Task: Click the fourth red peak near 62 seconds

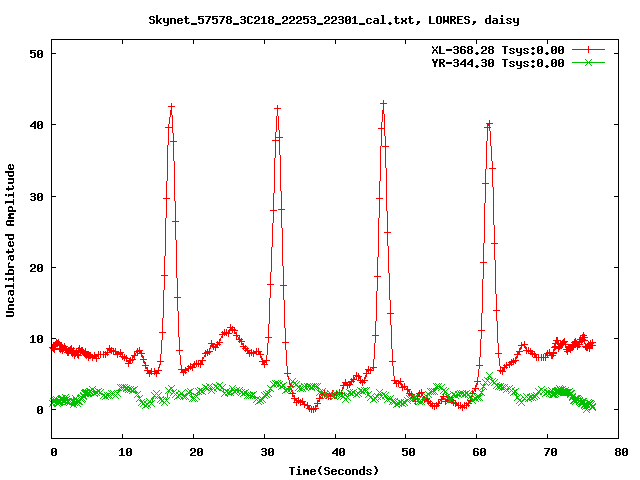Action: coord(489,123)
